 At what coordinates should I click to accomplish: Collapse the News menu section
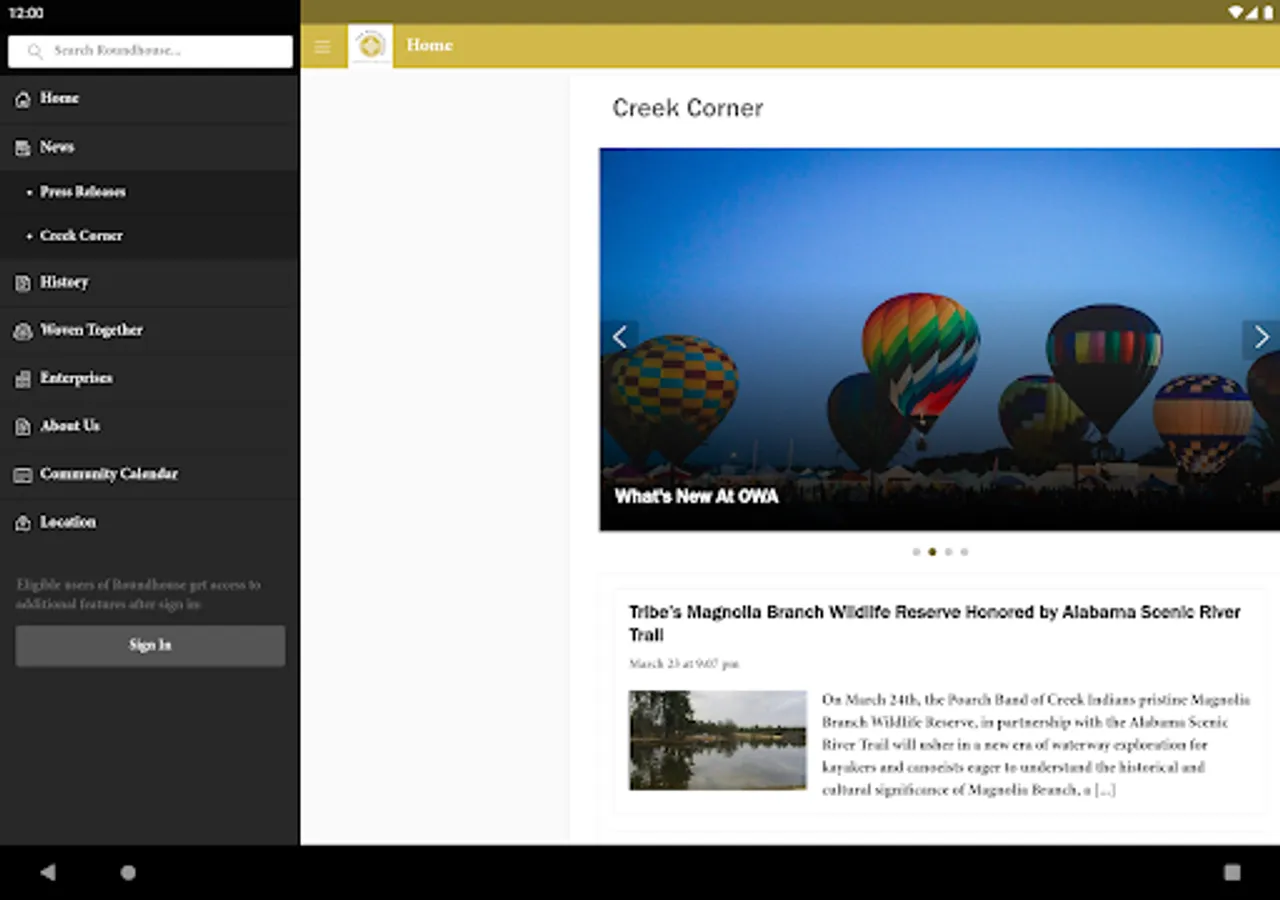[x=57, y=147]
